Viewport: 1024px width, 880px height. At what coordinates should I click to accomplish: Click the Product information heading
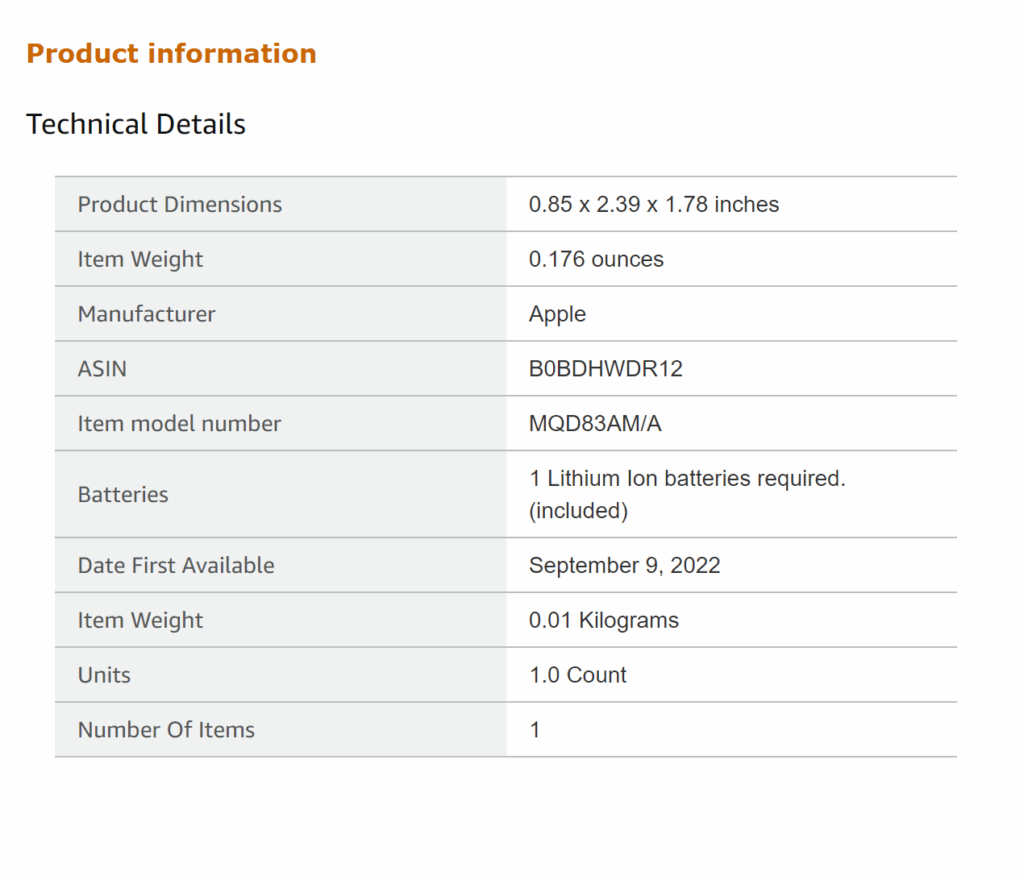(x=171, y=54)
